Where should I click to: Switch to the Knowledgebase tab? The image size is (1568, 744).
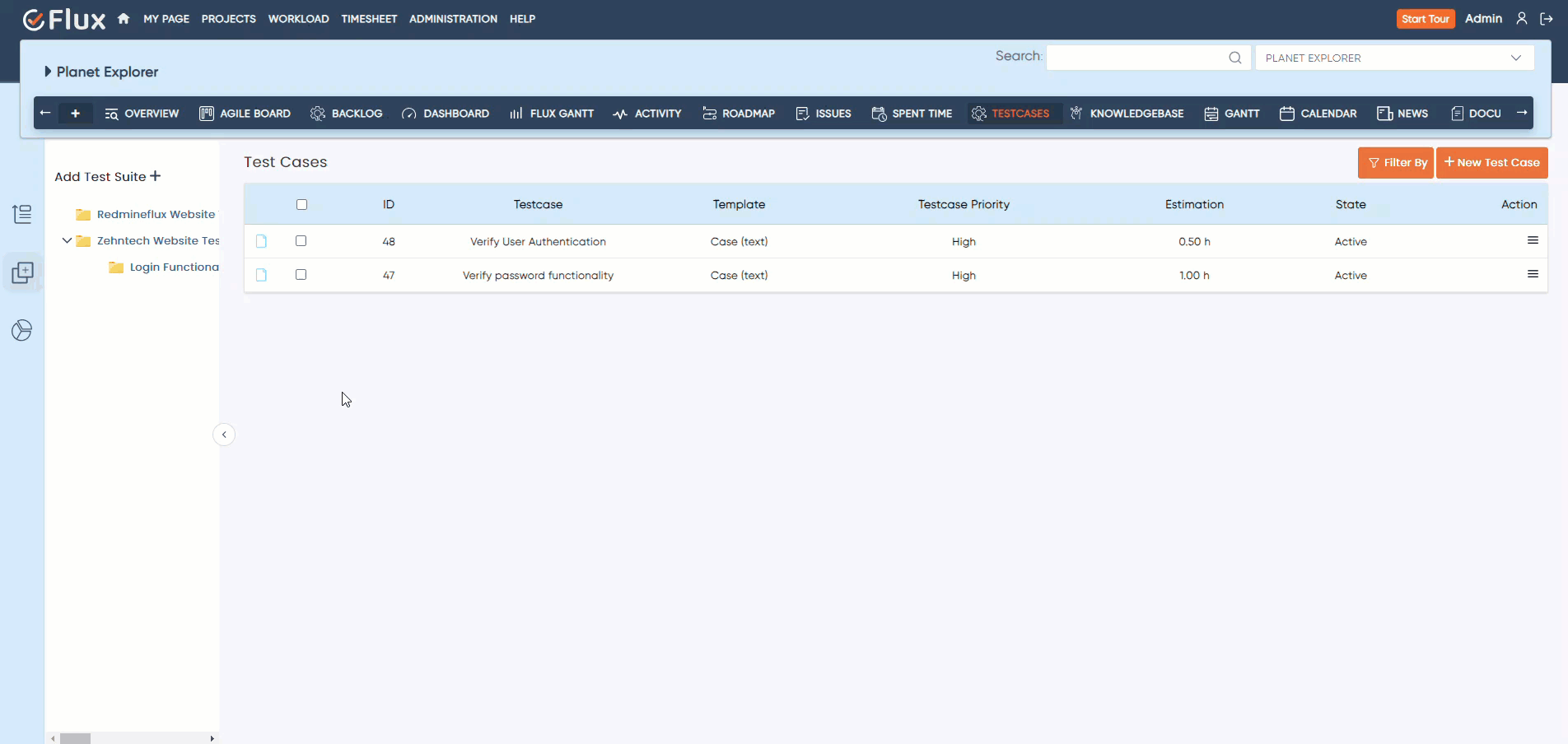pyautogui.click(x=1127, y=114)
